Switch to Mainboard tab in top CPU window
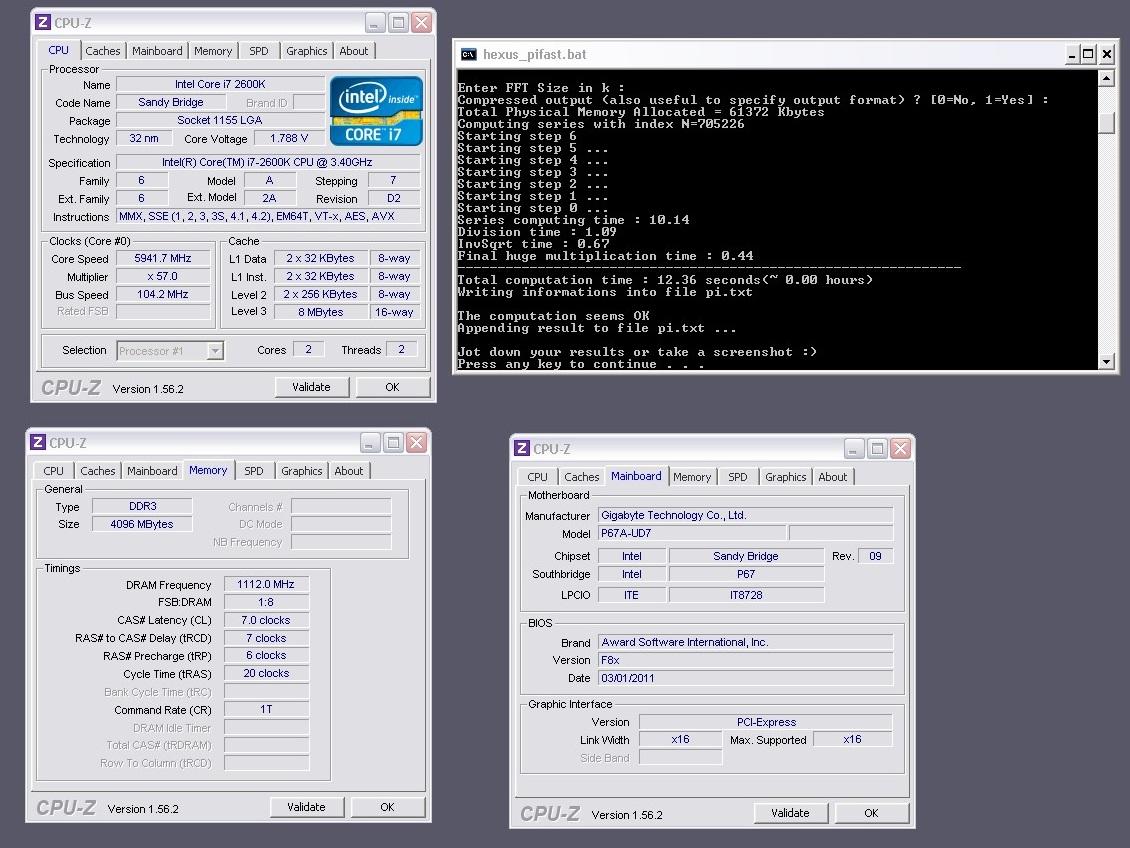Viewport: 1130px width, 848px height. pos(157,51)
